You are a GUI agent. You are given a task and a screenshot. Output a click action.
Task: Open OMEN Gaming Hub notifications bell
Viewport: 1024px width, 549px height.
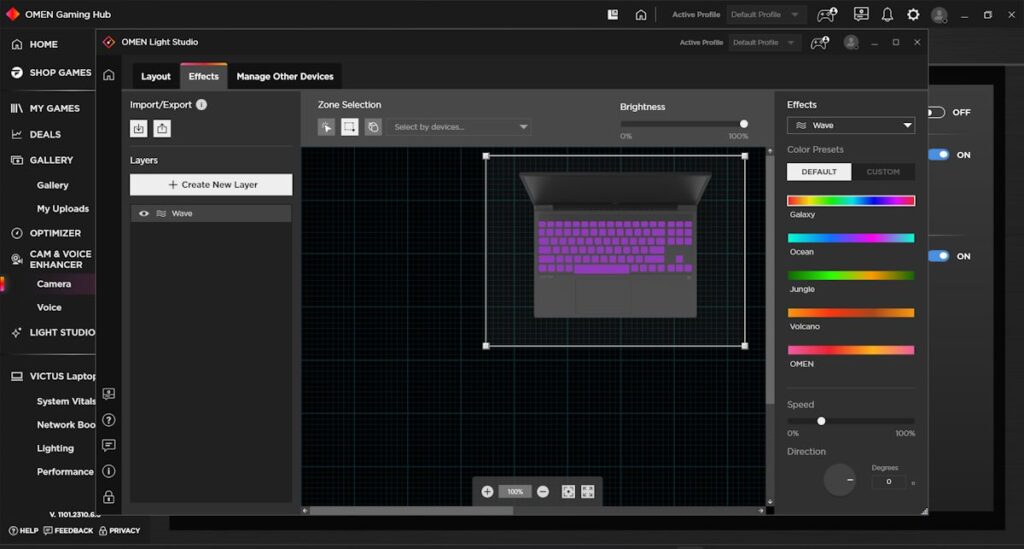tap(887, 14)
